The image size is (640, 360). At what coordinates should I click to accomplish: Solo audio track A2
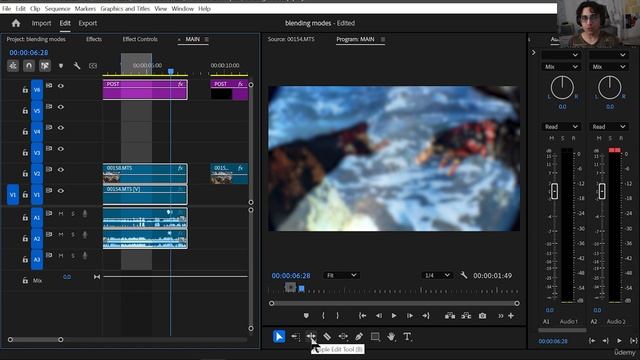coord(73,235)
